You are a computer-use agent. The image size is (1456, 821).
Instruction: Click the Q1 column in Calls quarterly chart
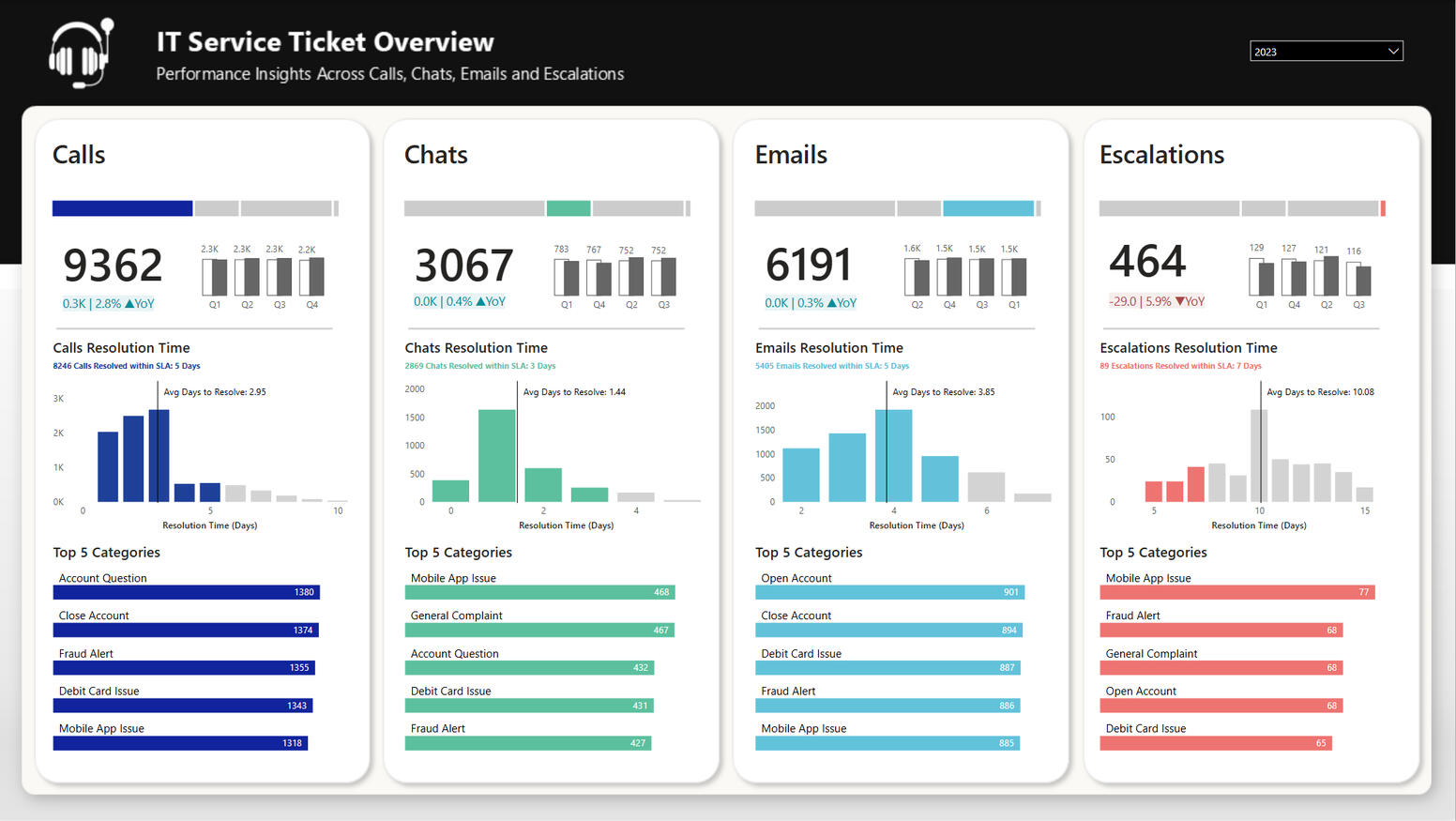[215, 277]
